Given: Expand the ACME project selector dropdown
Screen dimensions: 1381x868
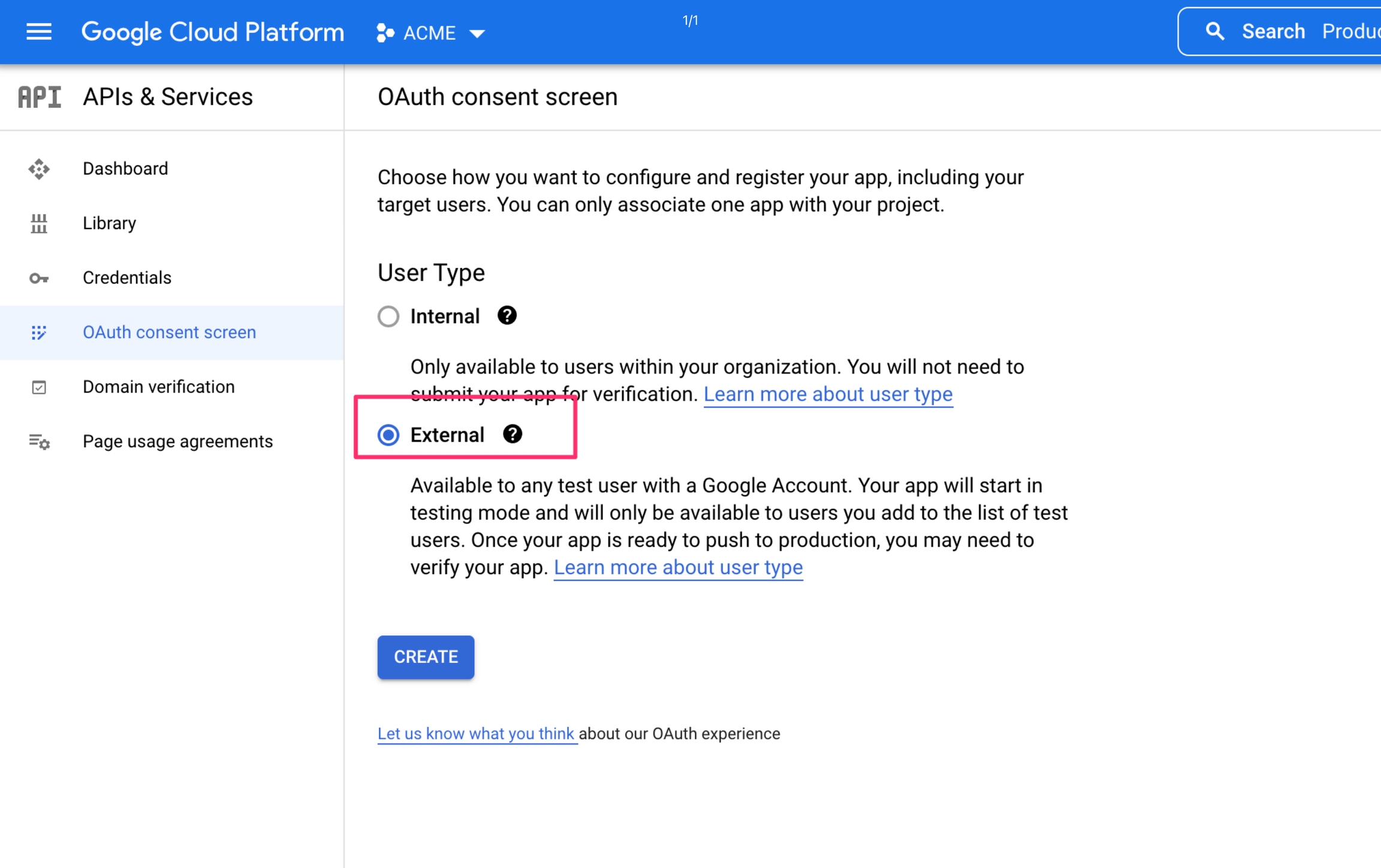Looking at the screenshot, I should click(477, 34).
